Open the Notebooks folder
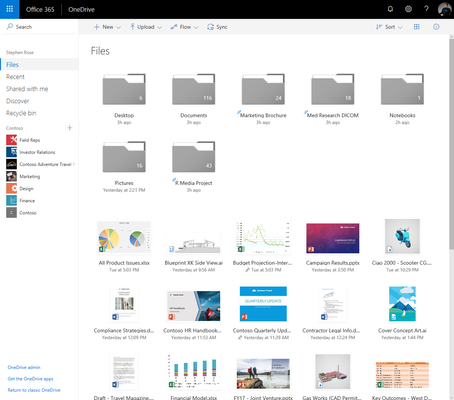This screenshot has width=454, height=400. [402, 89]
